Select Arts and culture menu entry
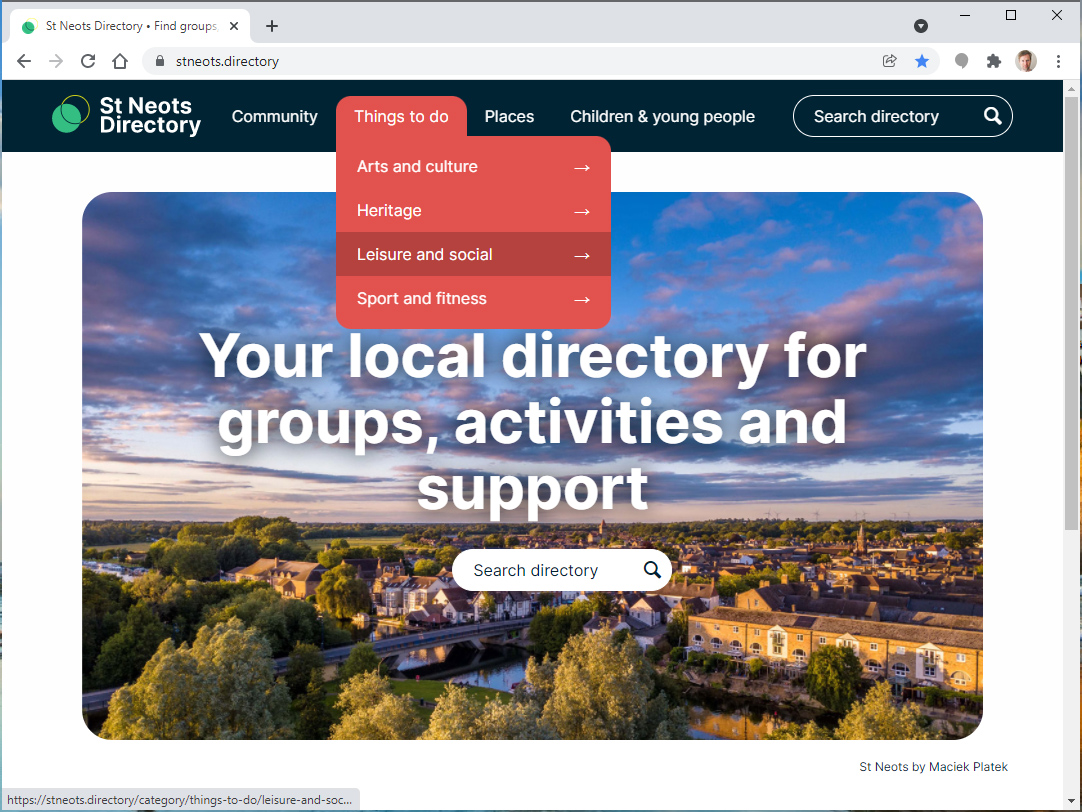 pyautogui.click(x=473, y=167)
